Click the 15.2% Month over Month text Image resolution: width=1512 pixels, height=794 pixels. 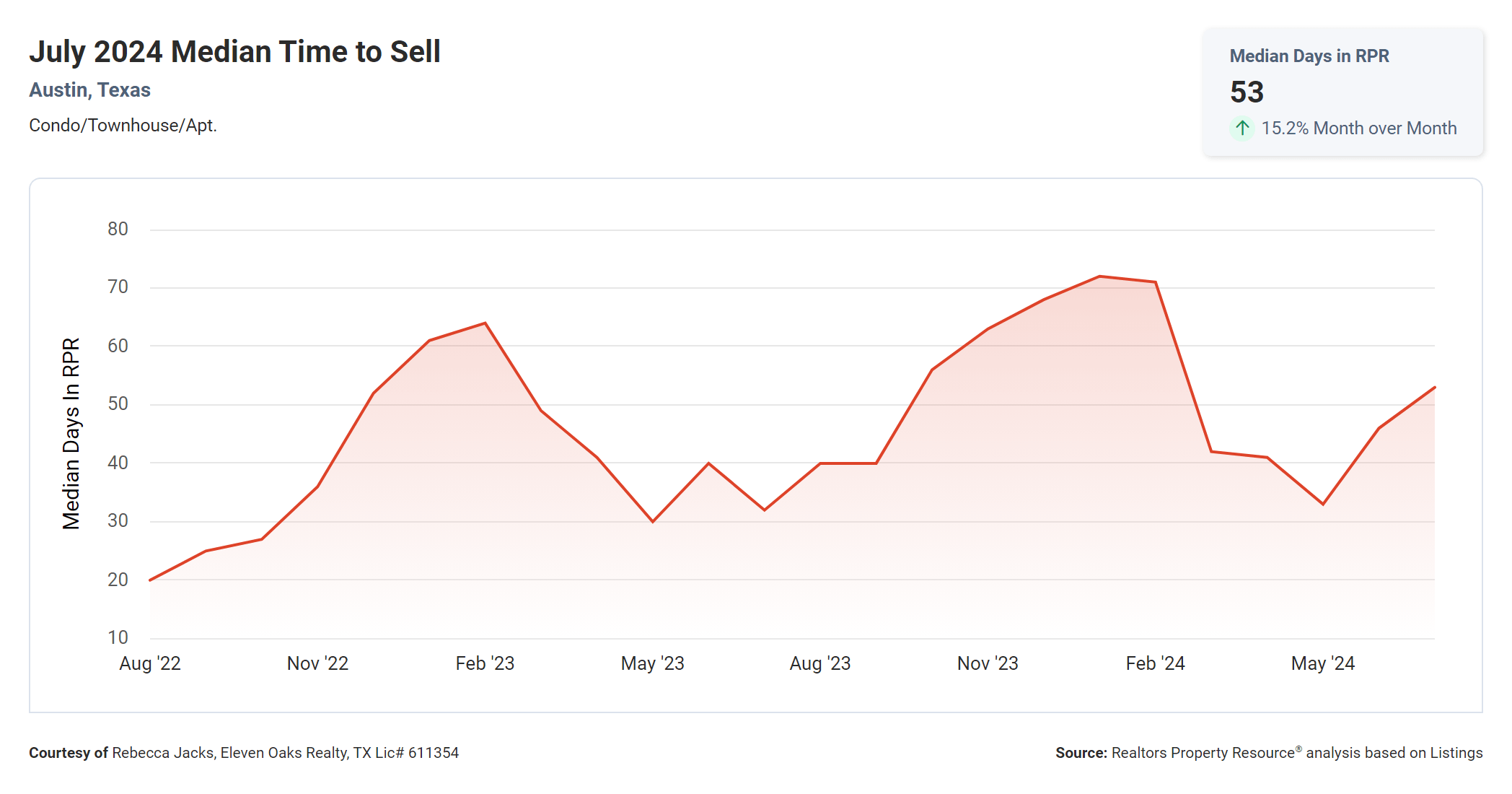(x=1358, y=128)
